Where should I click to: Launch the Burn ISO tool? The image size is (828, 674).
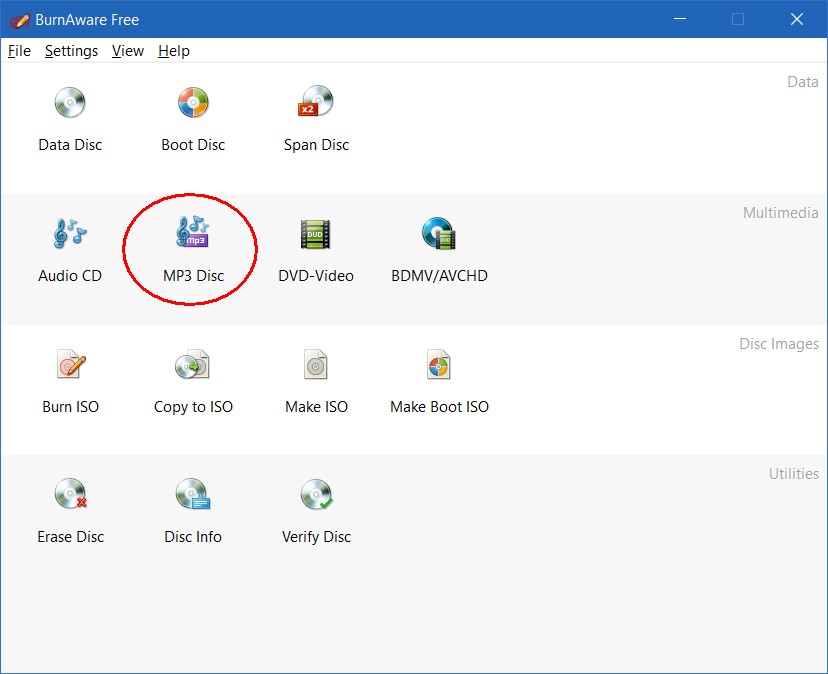point(70,381)
